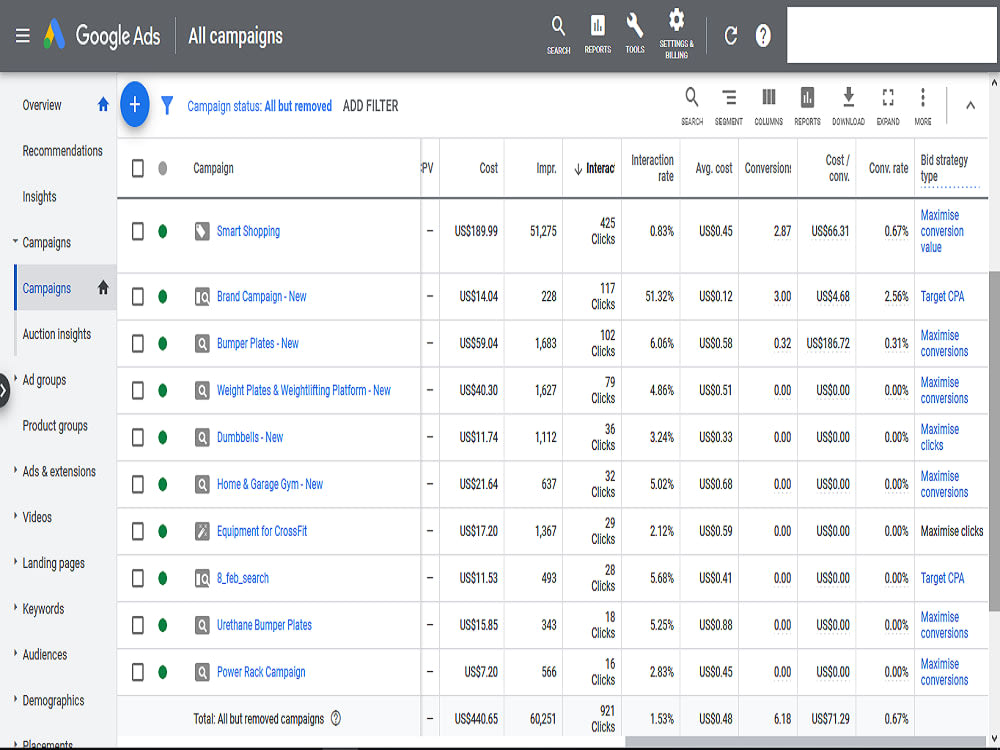Click ADD FILTER
The image size is (1000, 750).
[x=371, y=106]
